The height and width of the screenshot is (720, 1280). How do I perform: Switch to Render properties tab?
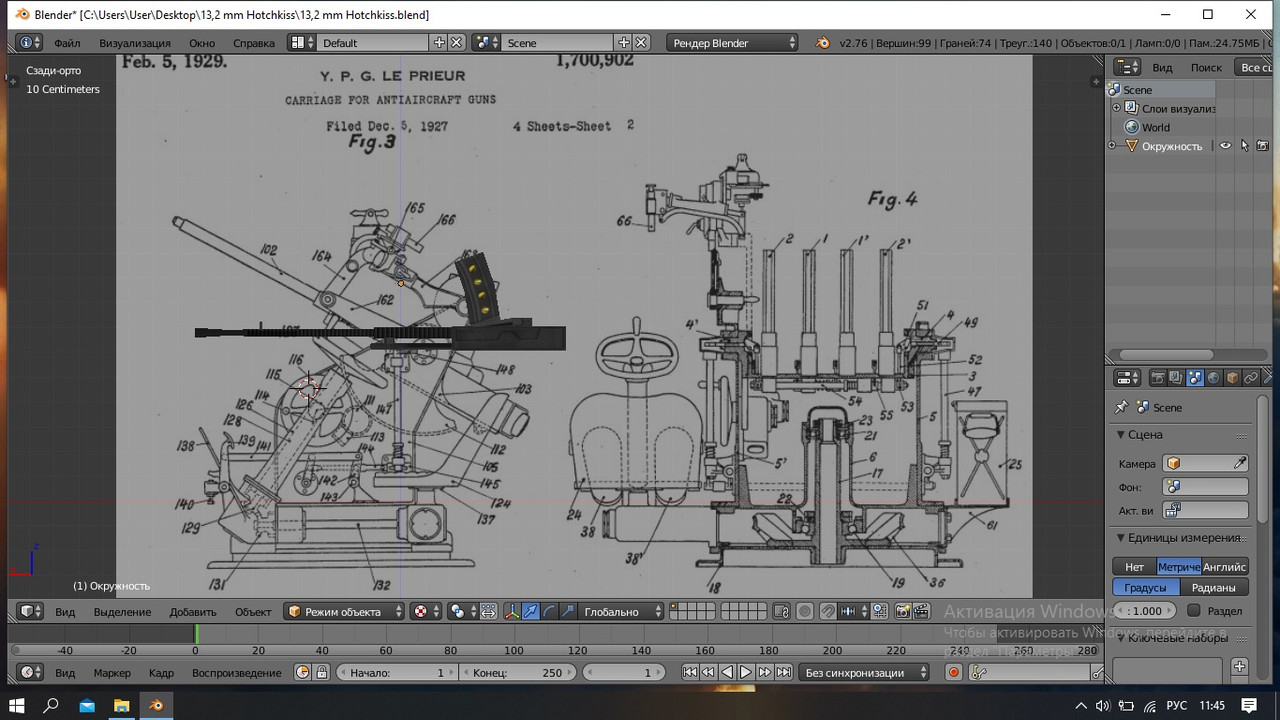coord(1158,378)
